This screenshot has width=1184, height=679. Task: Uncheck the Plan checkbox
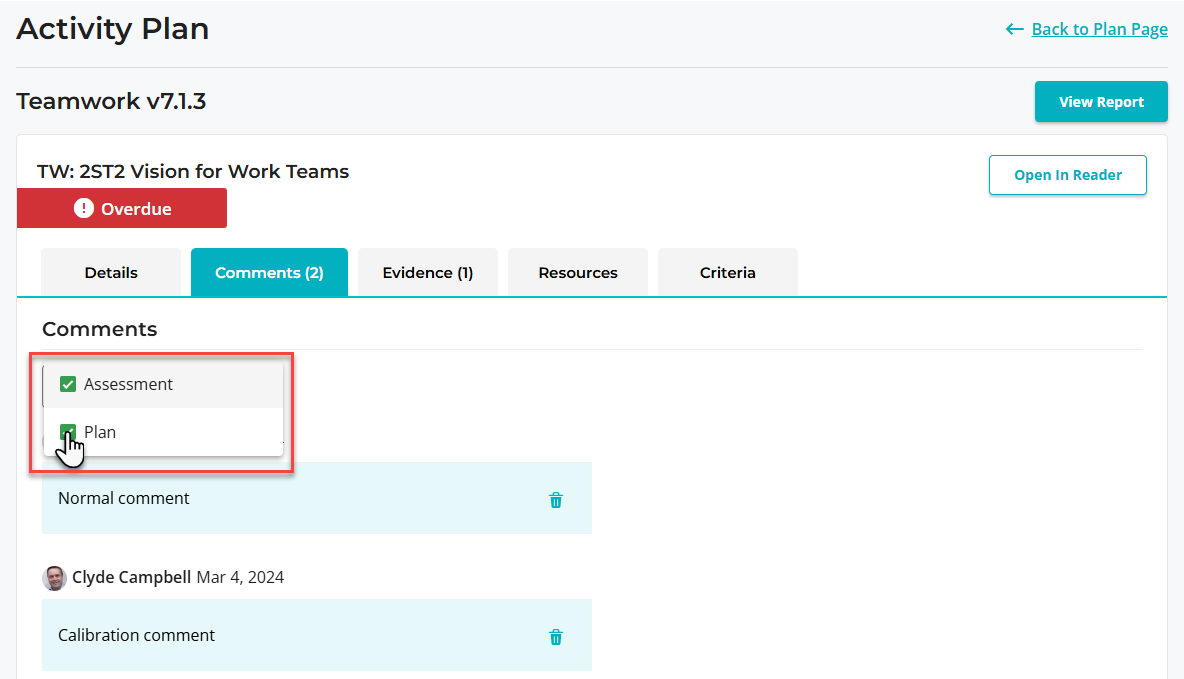68,432
